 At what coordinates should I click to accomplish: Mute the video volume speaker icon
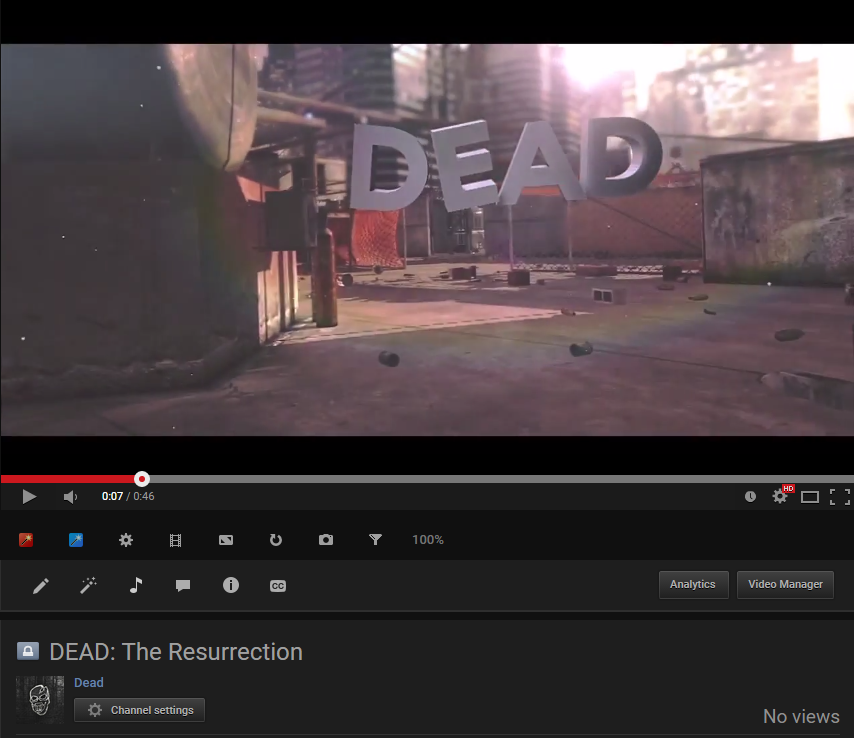(x=70, y=497)
